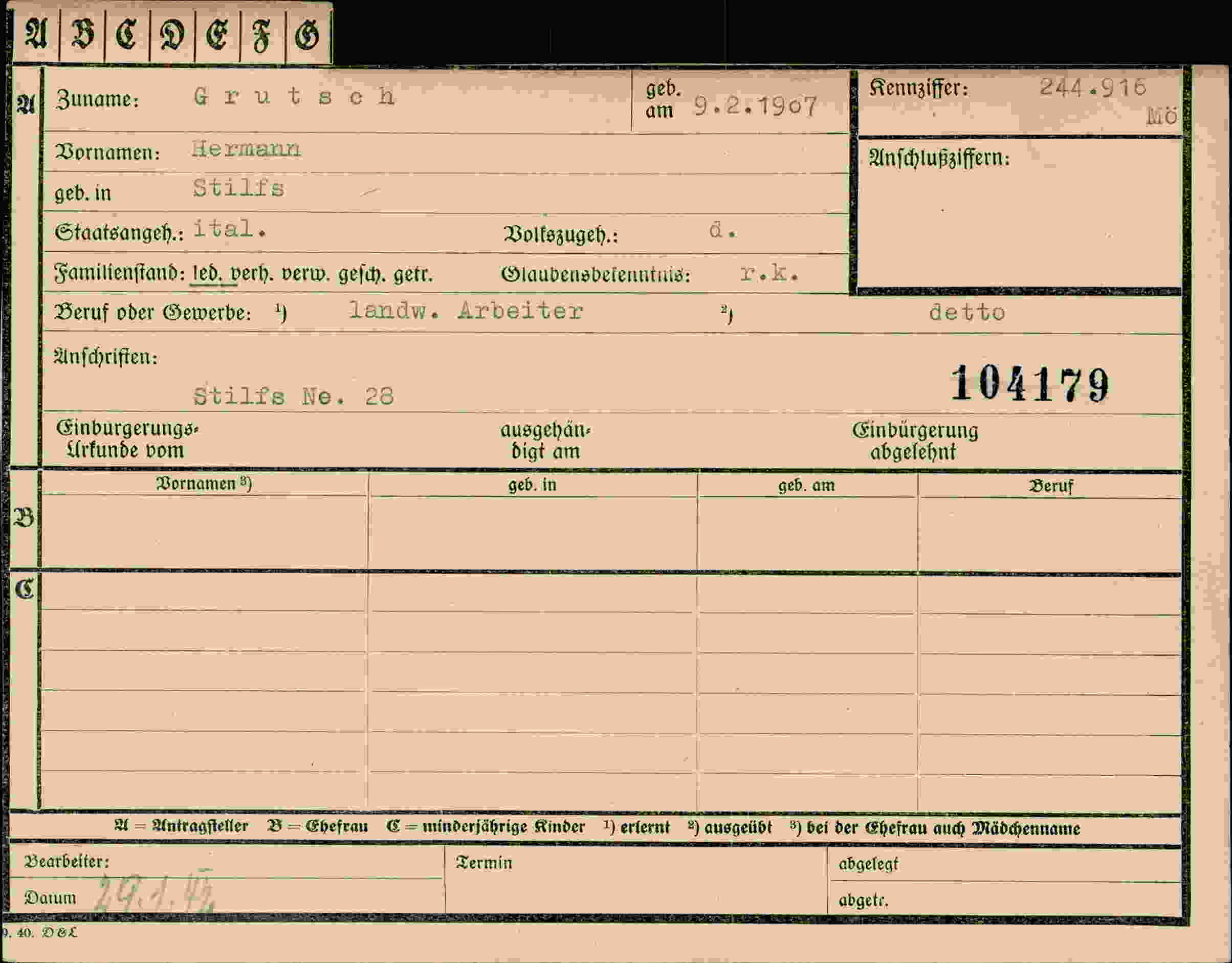Click footnote '2) ausgeübt'
1232x963 pixels.
pos(730,827)
